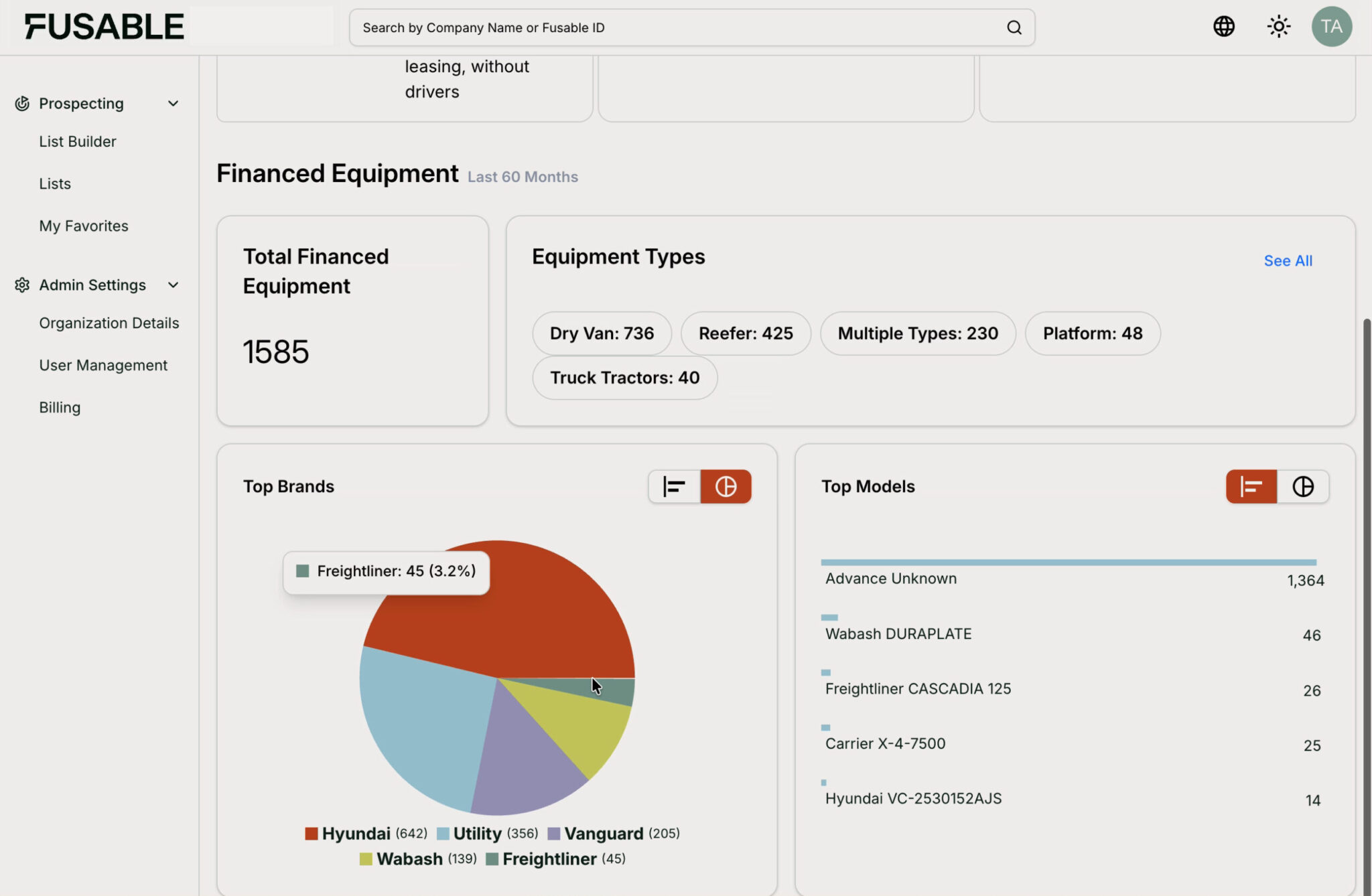Focus the company name search field
The height and width of the screenshot is (896, 1372).
coord(691,27)
